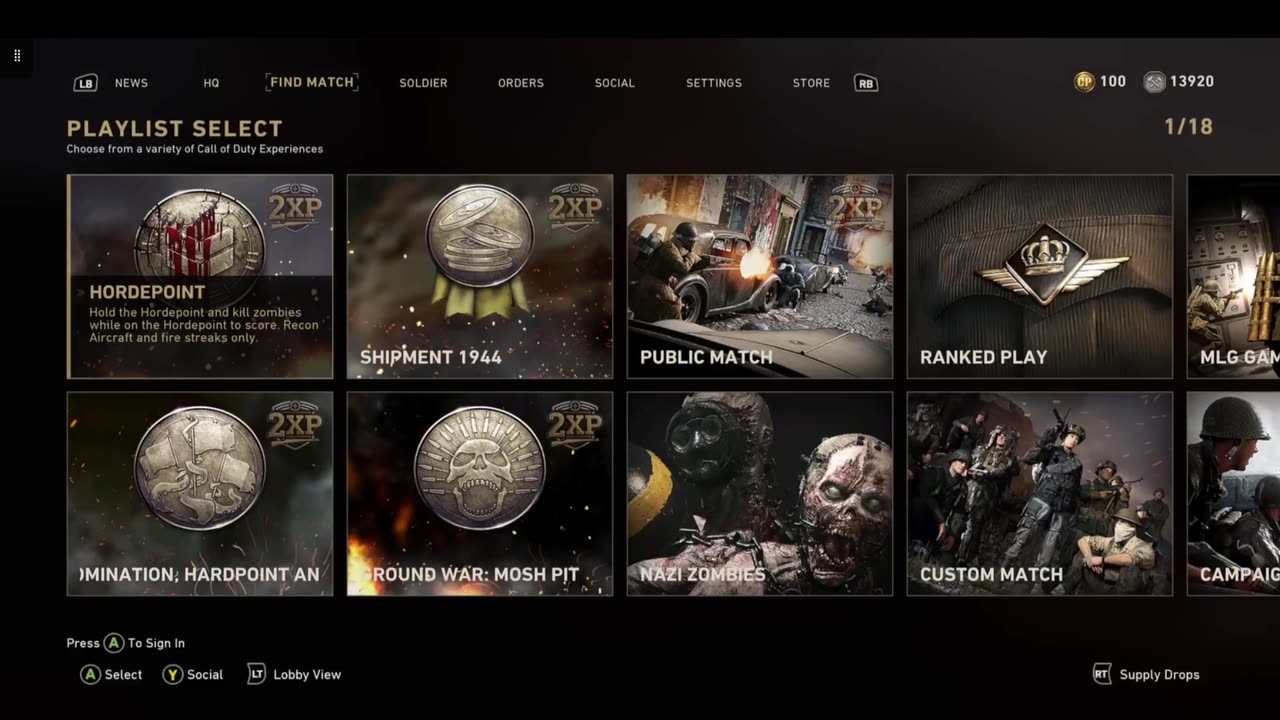Open the NEWS tab
1280x720 pixels.
(131, 83)
